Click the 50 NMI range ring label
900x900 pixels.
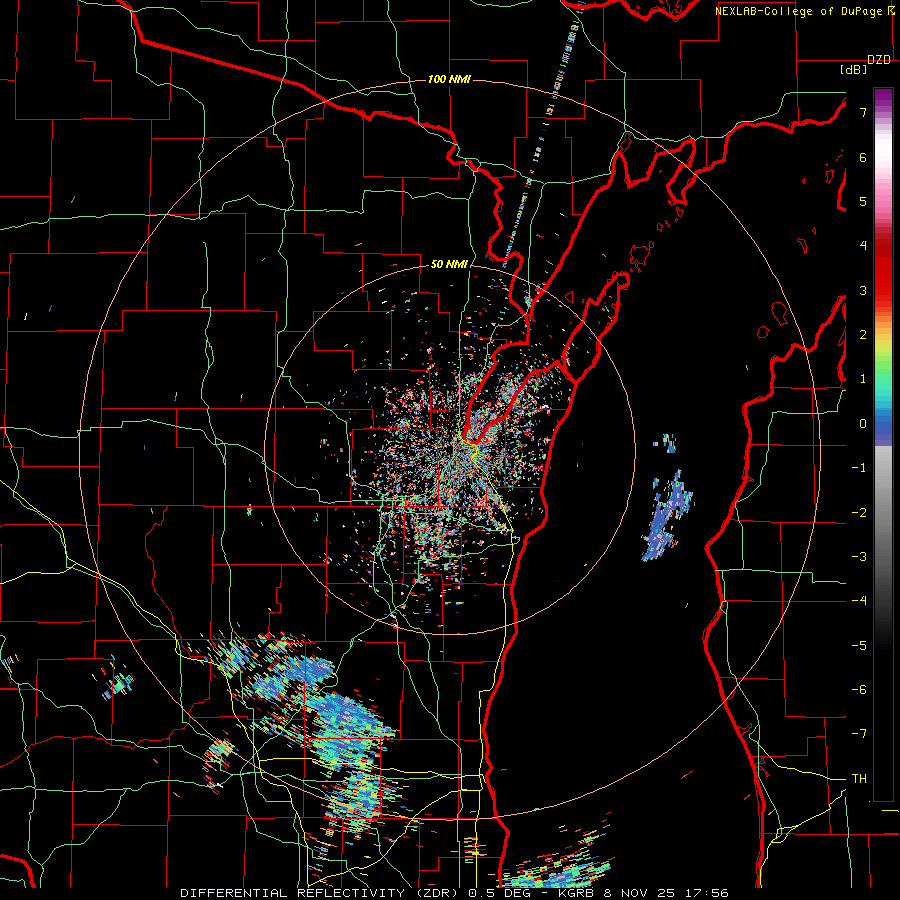pyautogui.click(x=449, y=265)
